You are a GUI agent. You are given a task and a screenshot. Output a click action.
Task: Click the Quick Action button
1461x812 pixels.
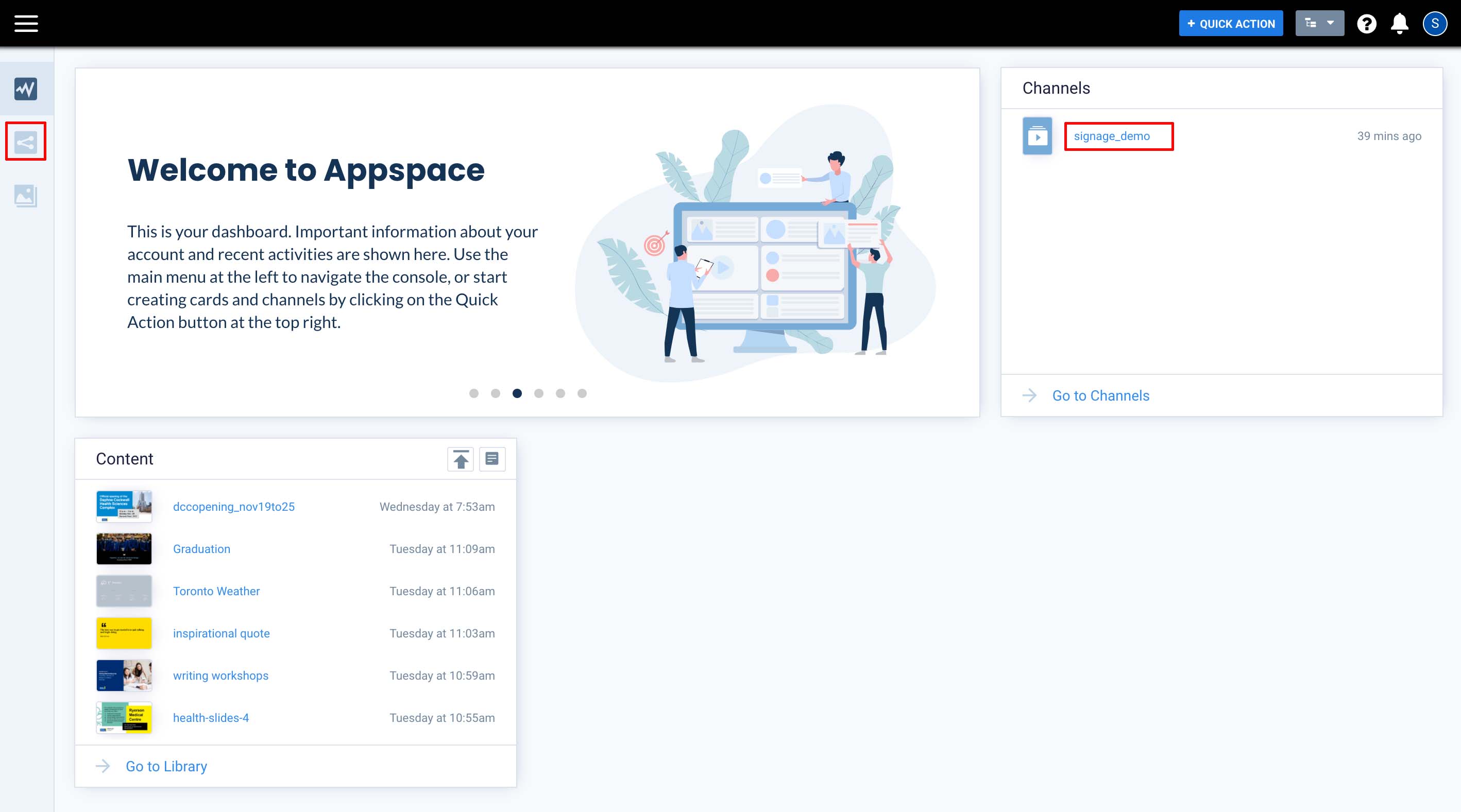click(x=1231, y=23)
